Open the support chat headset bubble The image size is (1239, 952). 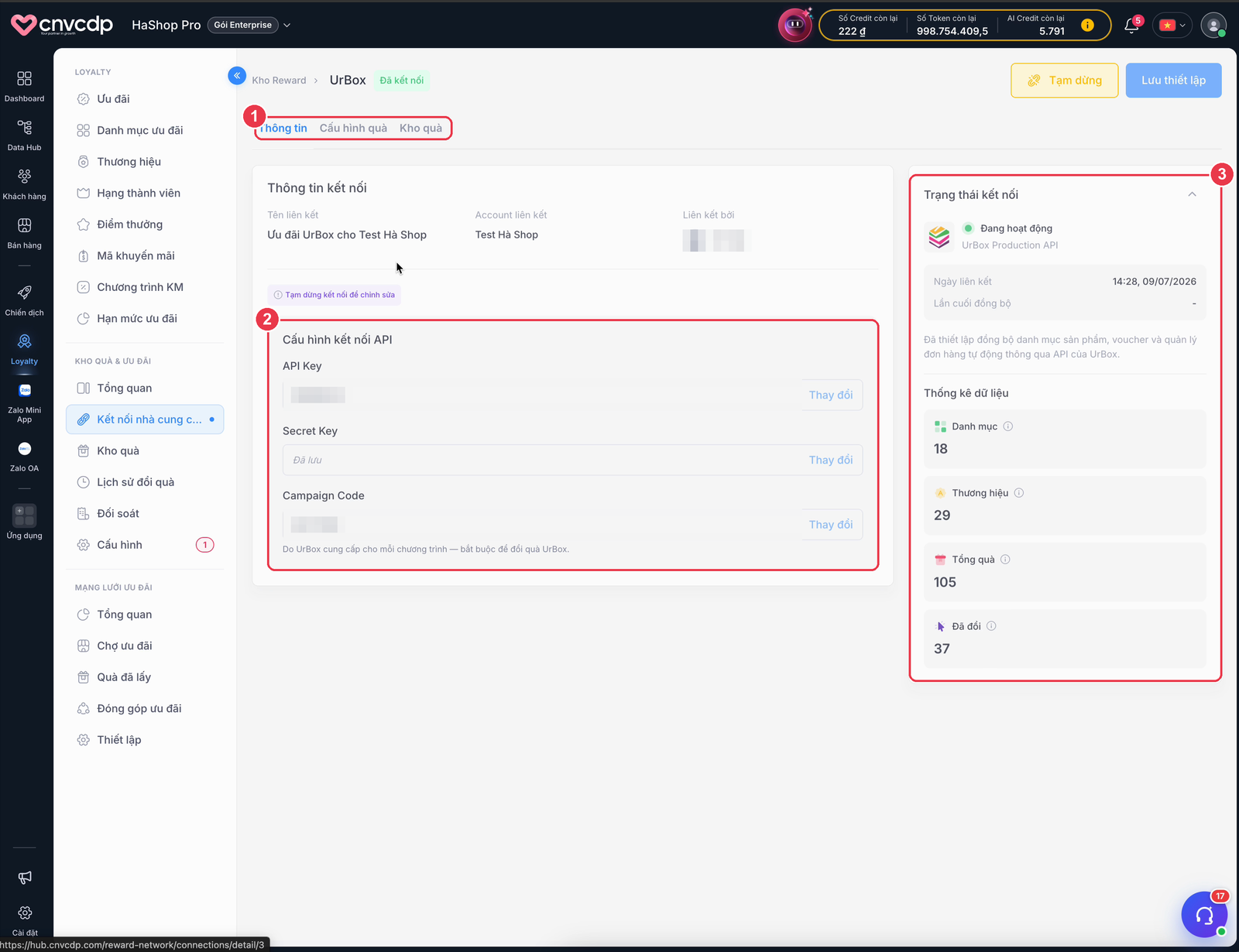[x=1204, y=914]
